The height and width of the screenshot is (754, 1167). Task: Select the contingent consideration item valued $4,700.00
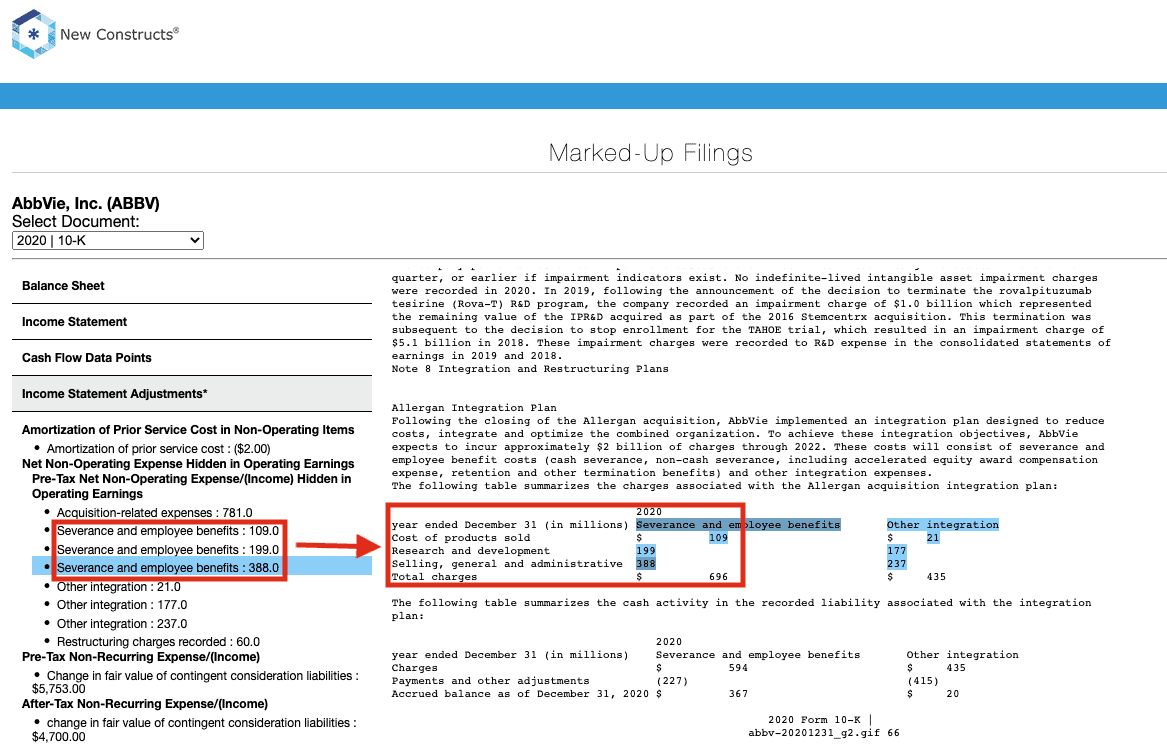click(194, 729)
